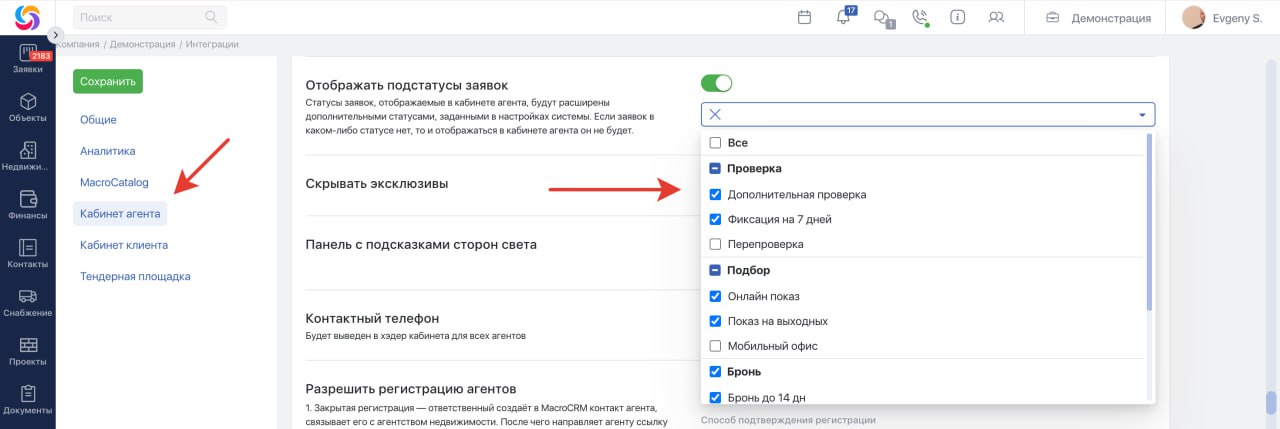Clear substatus selection with X icon
Screen dimensions: 1280x429
tap(715, 115)
